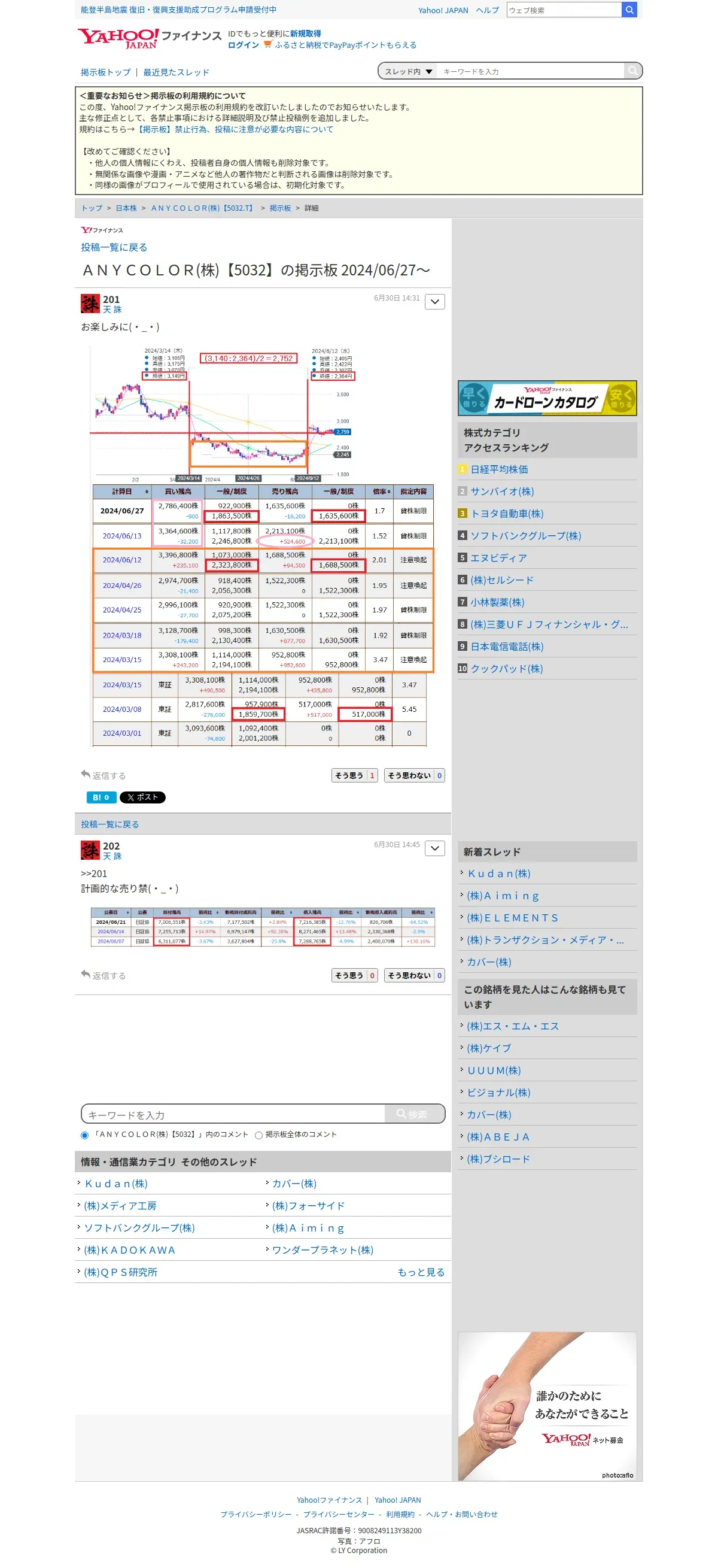Image resolution: width=718 pixels, height=1568 pixels.
Task: Click the web search input field
Action: point(564,10)
